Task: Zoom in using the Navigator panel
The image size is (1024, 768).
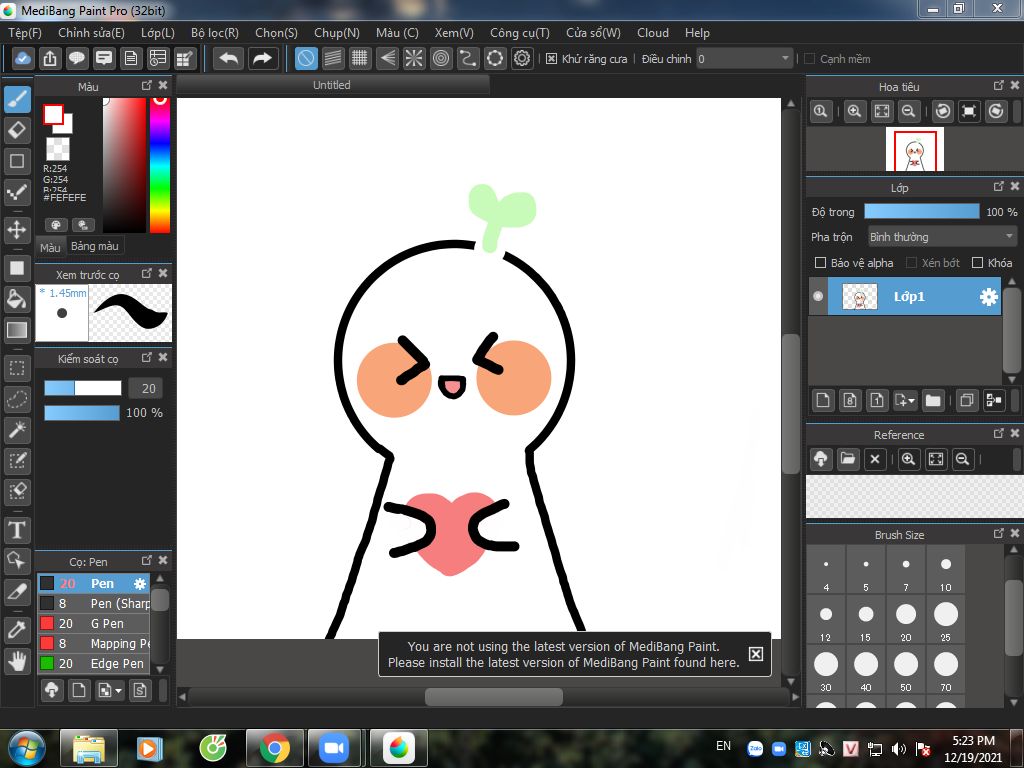Action: click(x=854, y=111)
